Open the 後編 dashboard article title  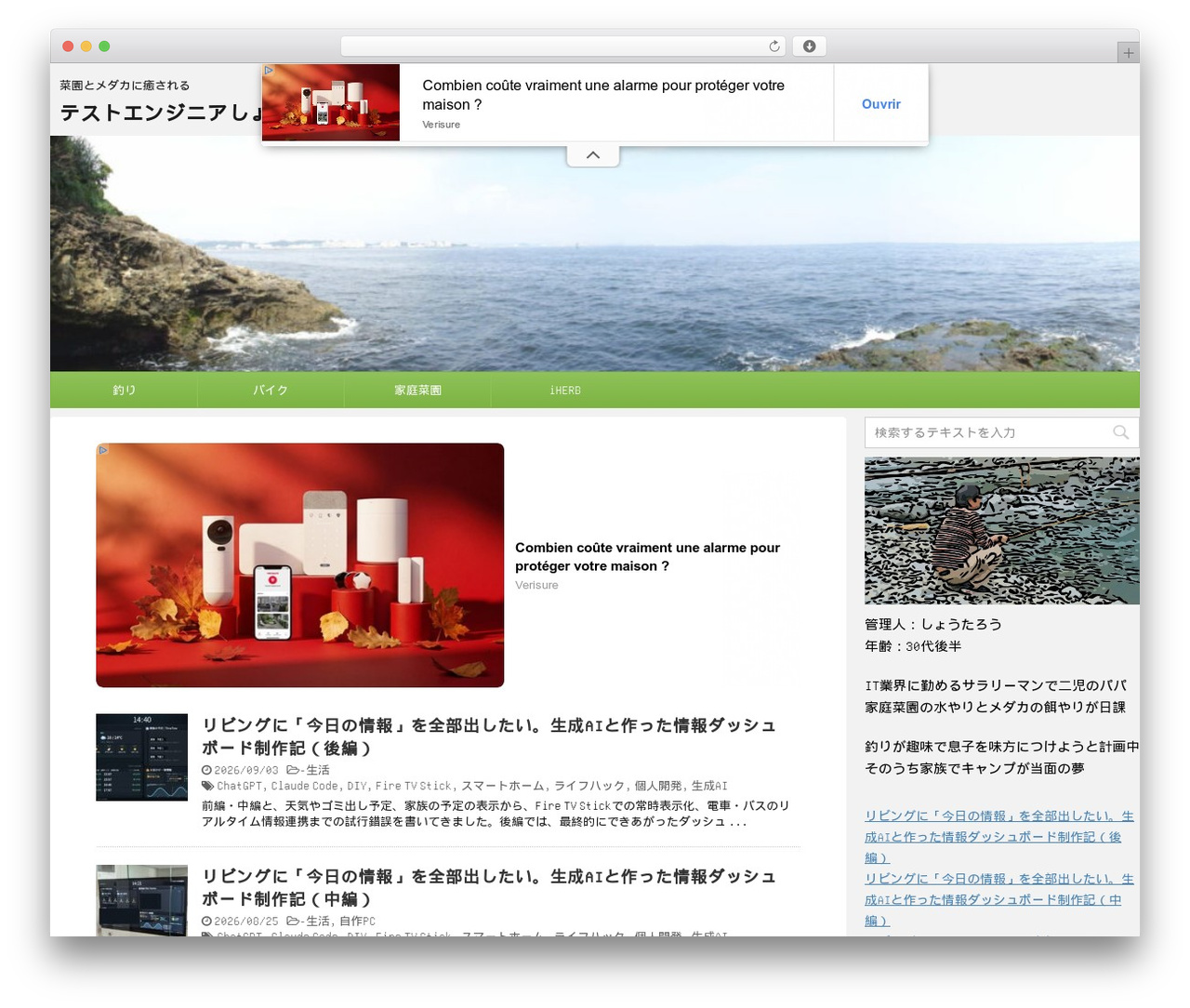point(489,736)
